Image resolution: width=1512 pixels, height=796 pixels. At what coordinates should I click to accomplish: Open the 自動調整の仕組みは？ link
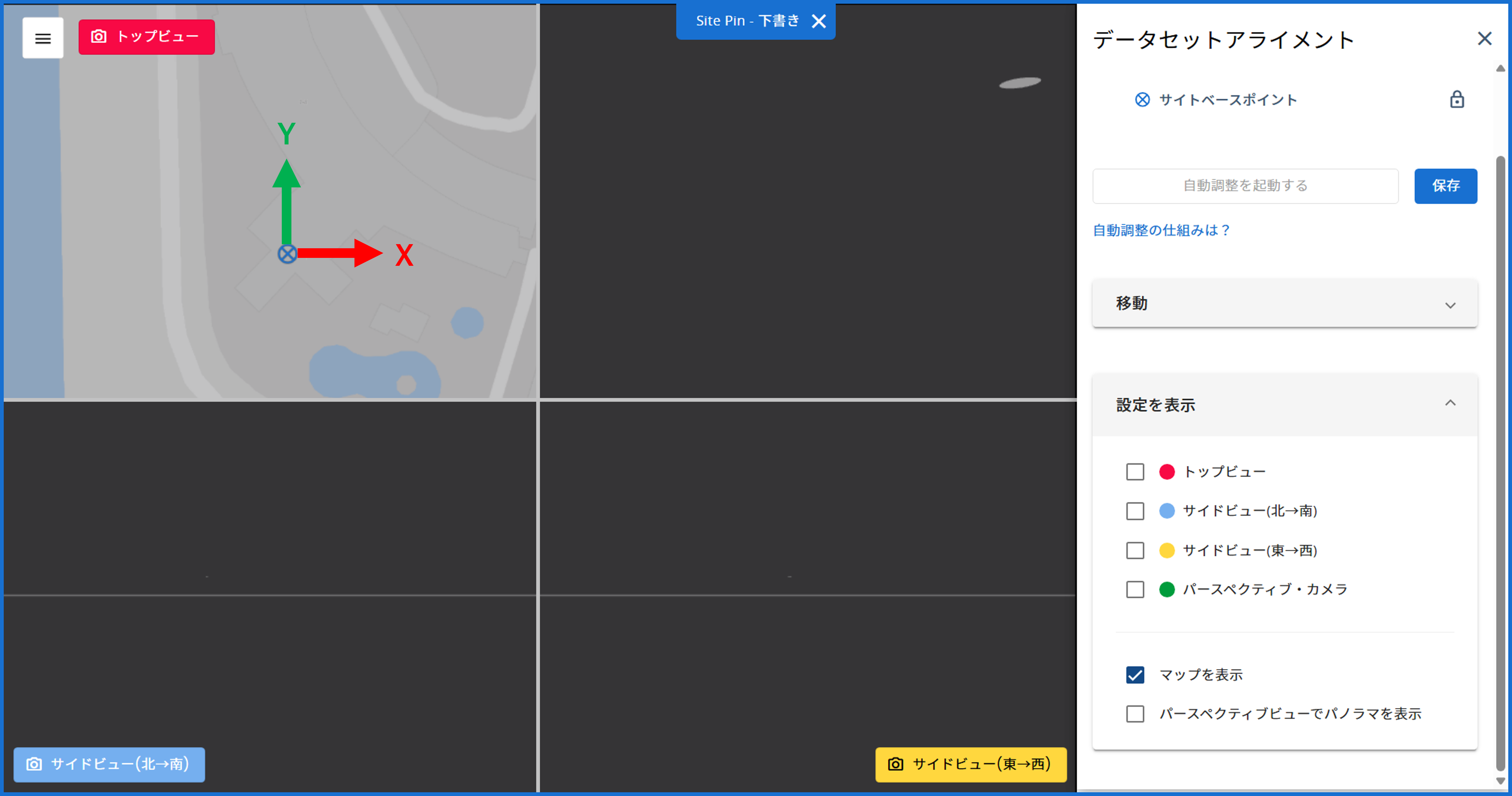[x=1161, y=230]
